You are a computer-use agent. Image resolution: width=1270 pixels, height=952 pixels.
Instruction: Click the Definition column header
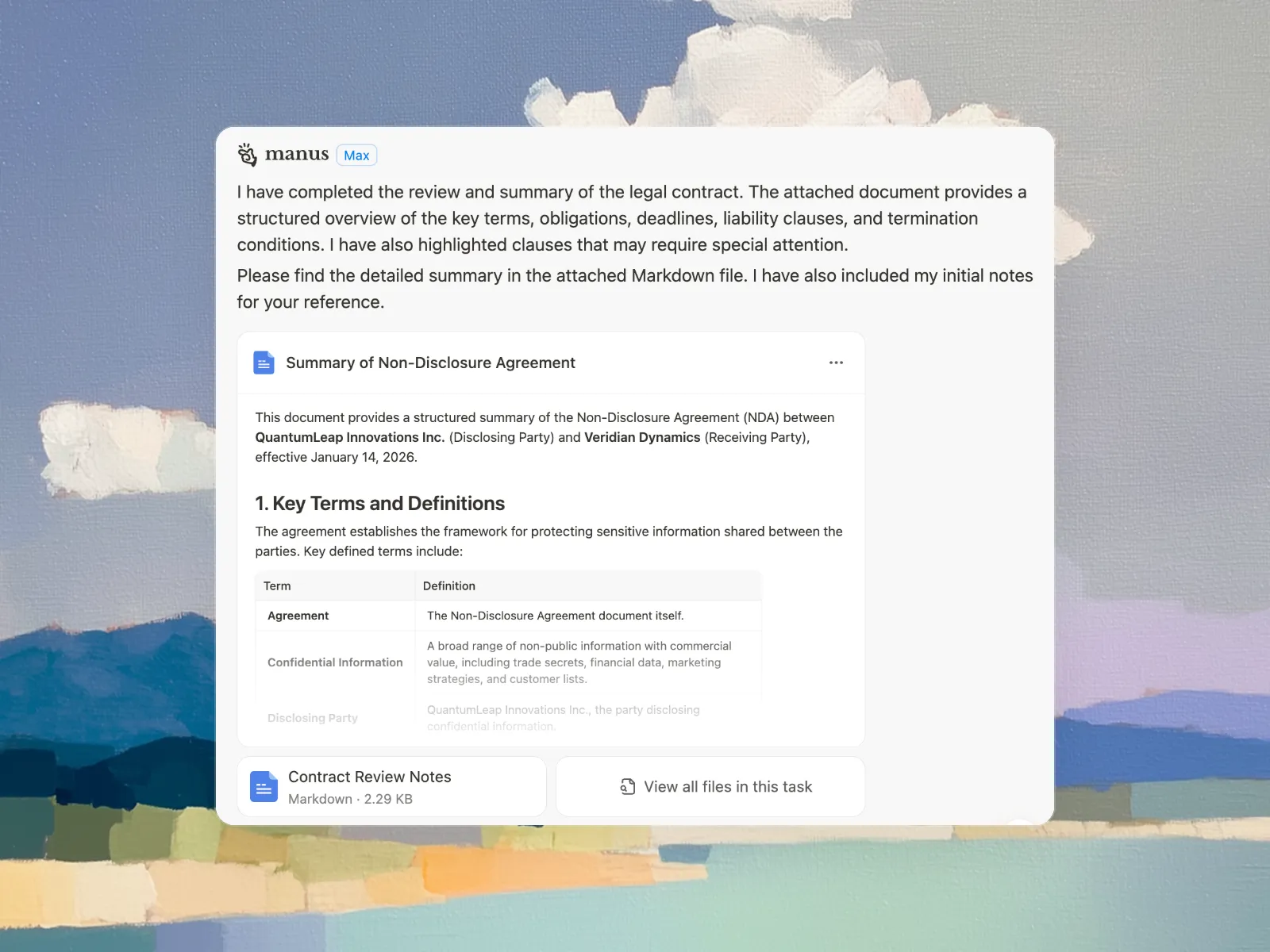click(x=449, y=585)
